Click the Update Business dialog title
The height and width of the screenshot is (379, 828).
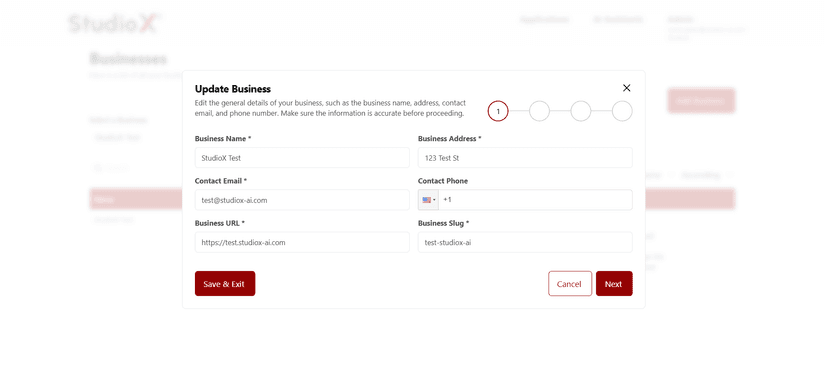pyautogui.click(x=233, y=89)
